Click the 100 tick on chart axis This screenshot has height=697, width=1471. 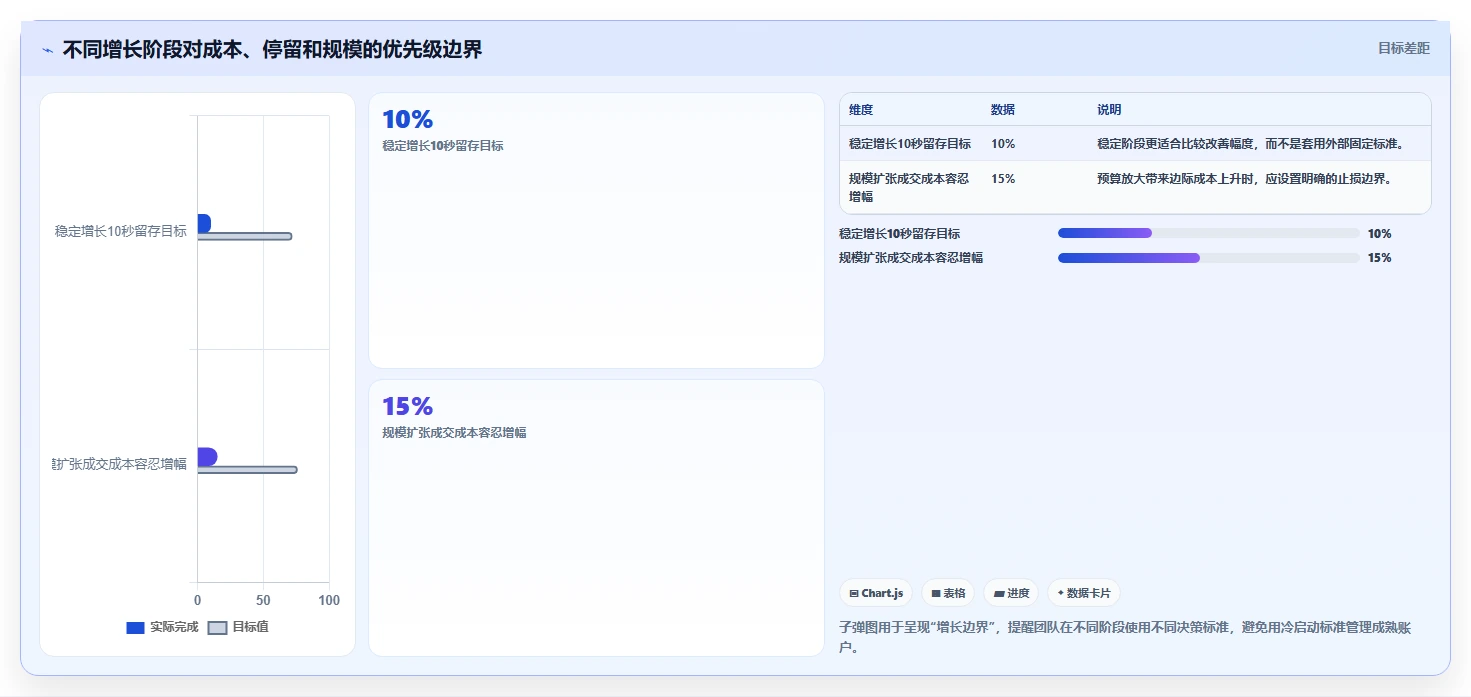pos(329,600)
